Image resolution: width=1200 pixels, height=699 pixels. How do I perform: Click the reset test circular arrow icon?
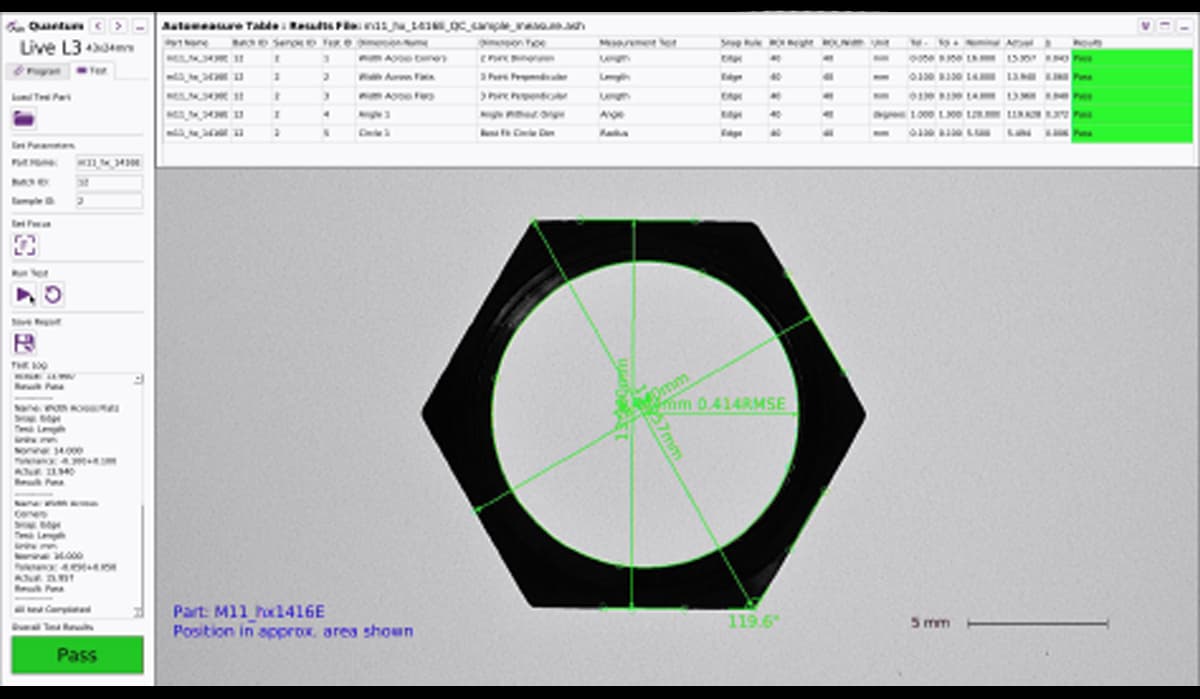(53, 294)
